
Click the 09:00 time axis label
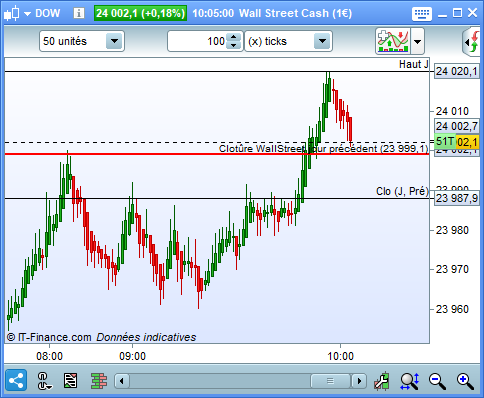[132, 356]
